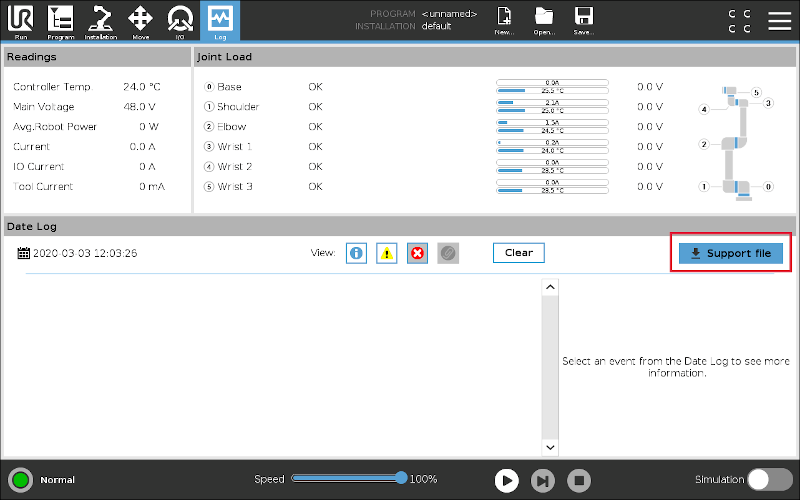Toggle the greyed-out log view filter
This screenshot has height=500, width=800.
pyautogui.click(x=448, y=253)
